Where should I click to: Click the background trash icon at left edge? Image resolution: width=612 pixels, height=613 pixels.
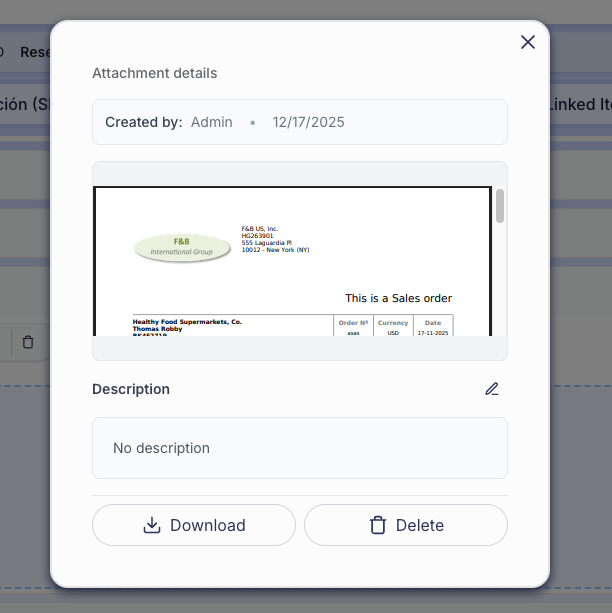click(x=28, y=342)
